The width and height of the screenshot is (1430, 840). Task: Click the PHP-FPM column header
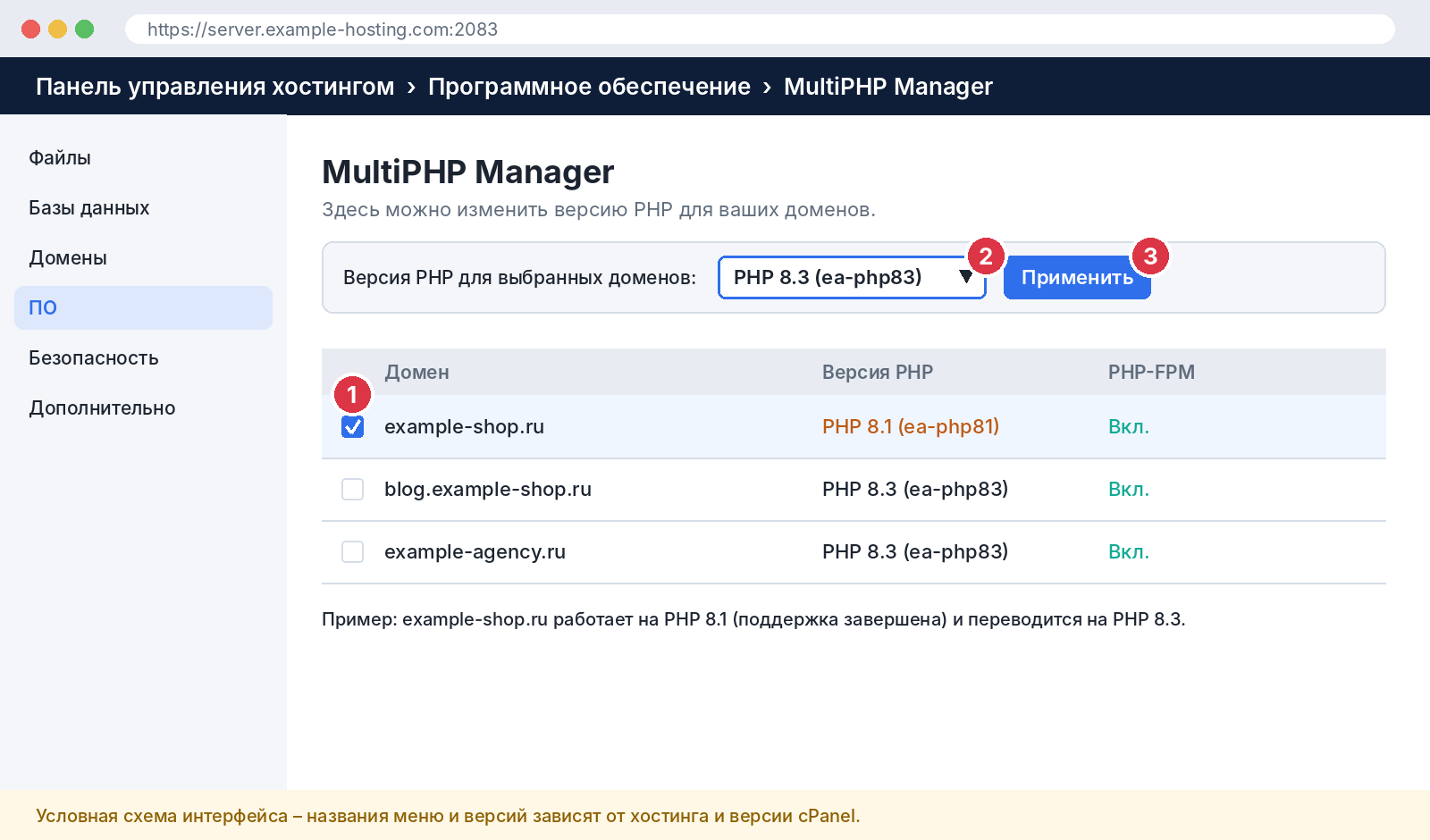click(1151, 373)
